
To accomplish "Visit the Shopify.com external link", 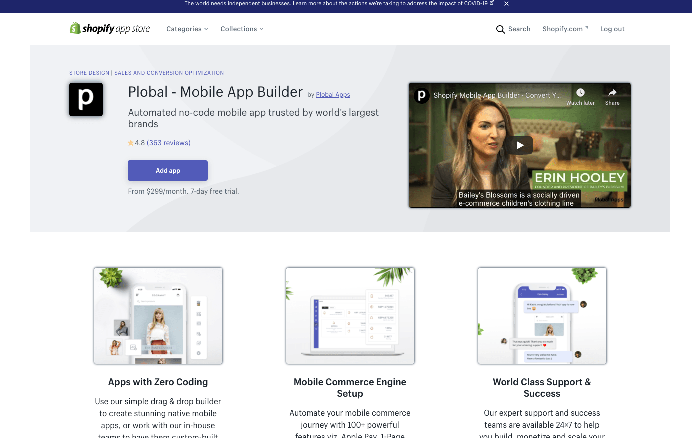I will [x=565, y=29].
